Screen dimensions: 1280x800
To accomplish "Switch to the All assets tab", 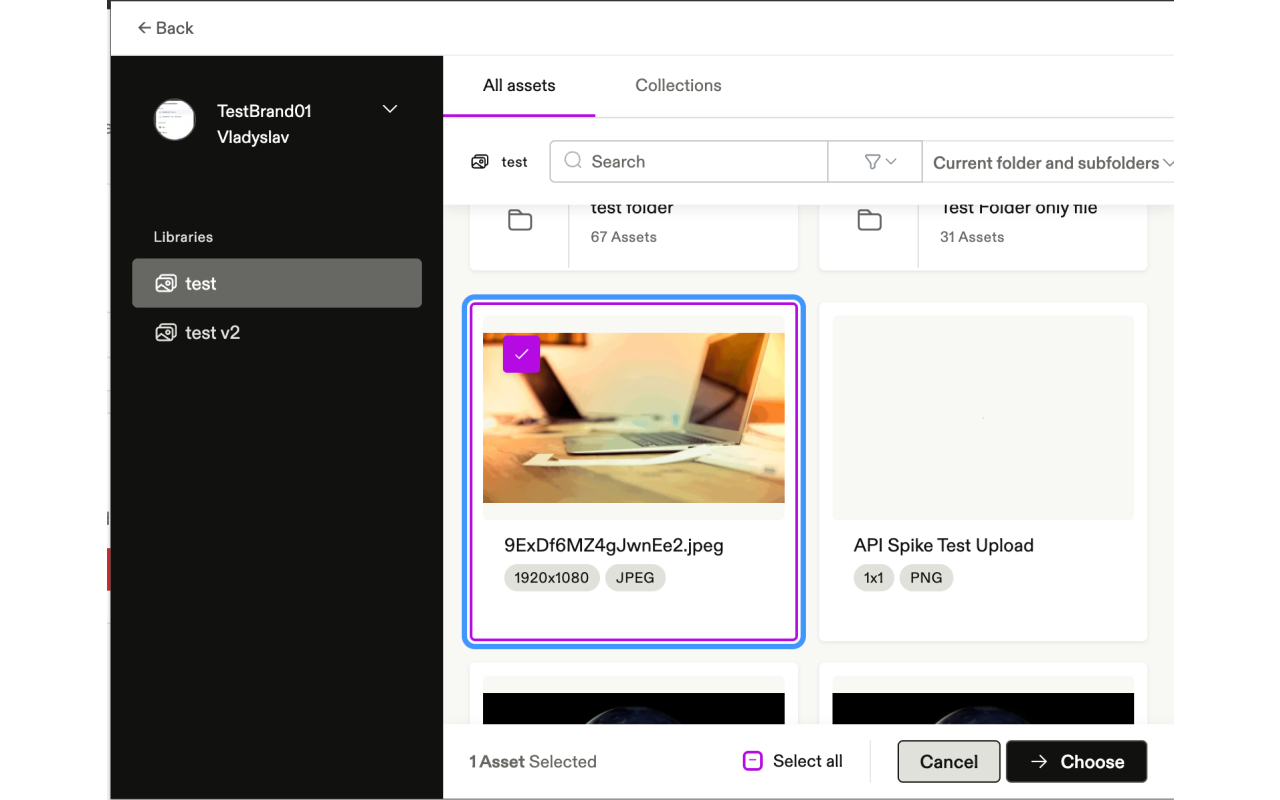I will coord(519,86).
